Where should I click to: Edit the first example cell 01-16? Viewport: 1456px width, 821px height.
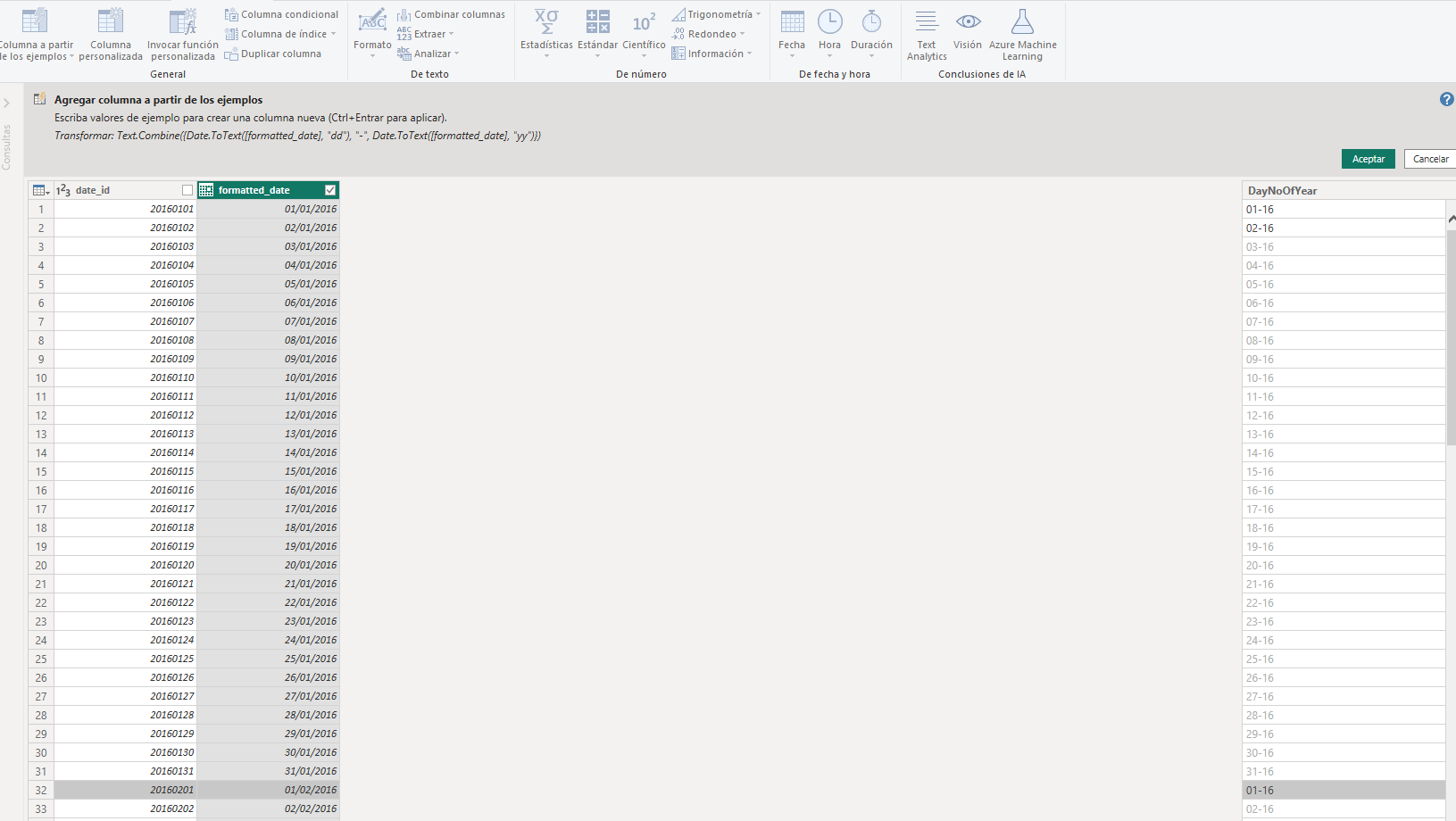click(1344, 209)
